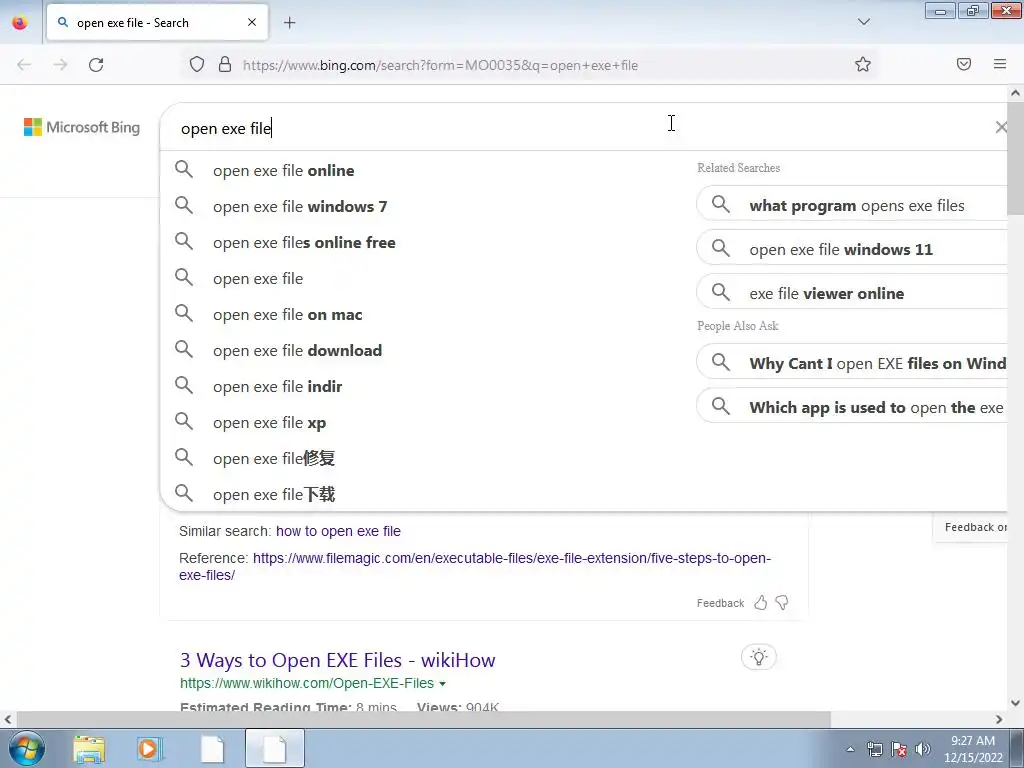The image size is (1024, 768).
Task: Save page to Pocket icon
Action: 964,64
